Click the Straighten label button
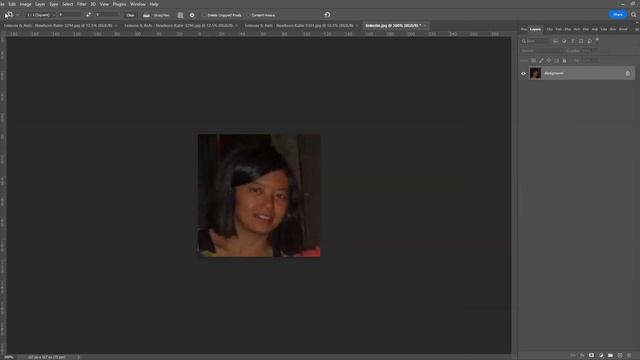The height and width of the screenshot is (360, 640). point(162,15)
